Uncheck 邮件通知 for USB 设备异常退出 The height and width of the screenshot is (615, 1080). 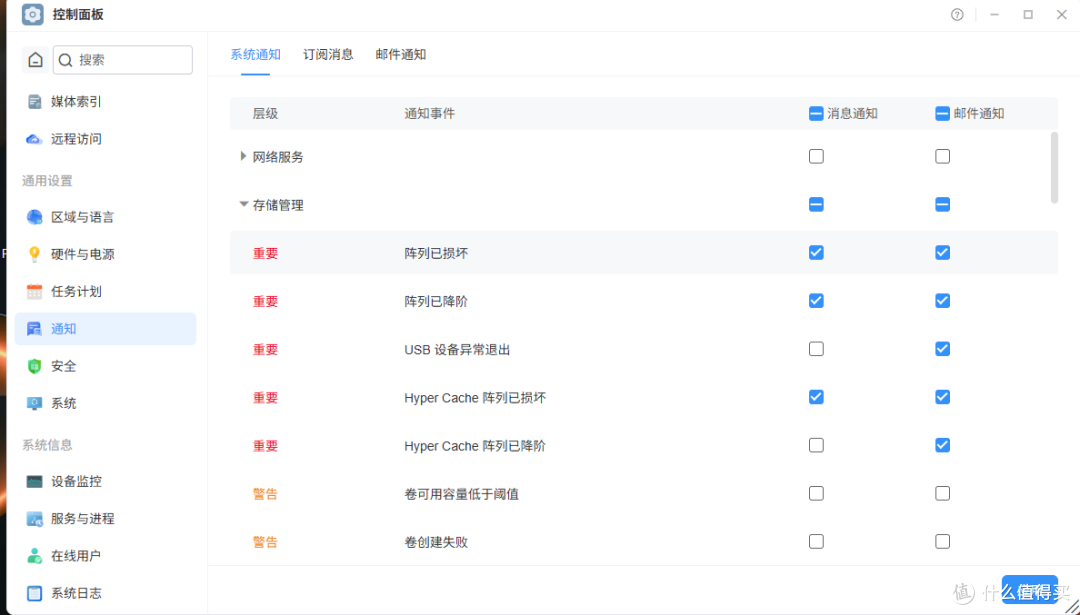pyautogui.click(x=942, y=349)
